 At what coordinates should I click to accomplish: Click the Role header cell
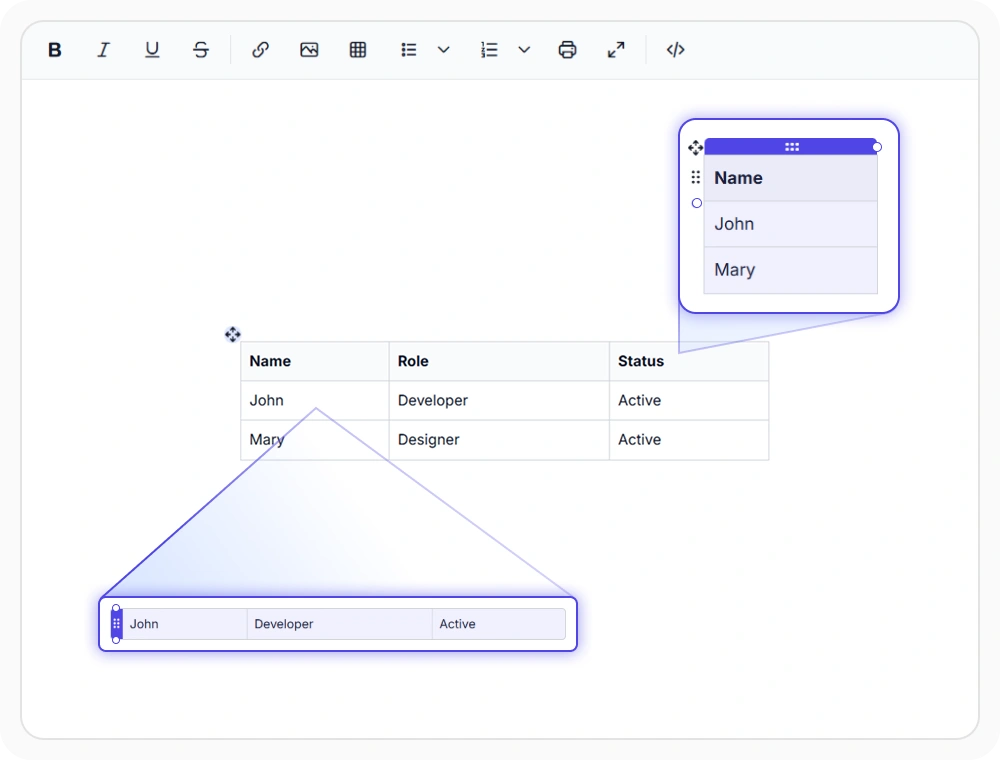[x=499, y=362]
